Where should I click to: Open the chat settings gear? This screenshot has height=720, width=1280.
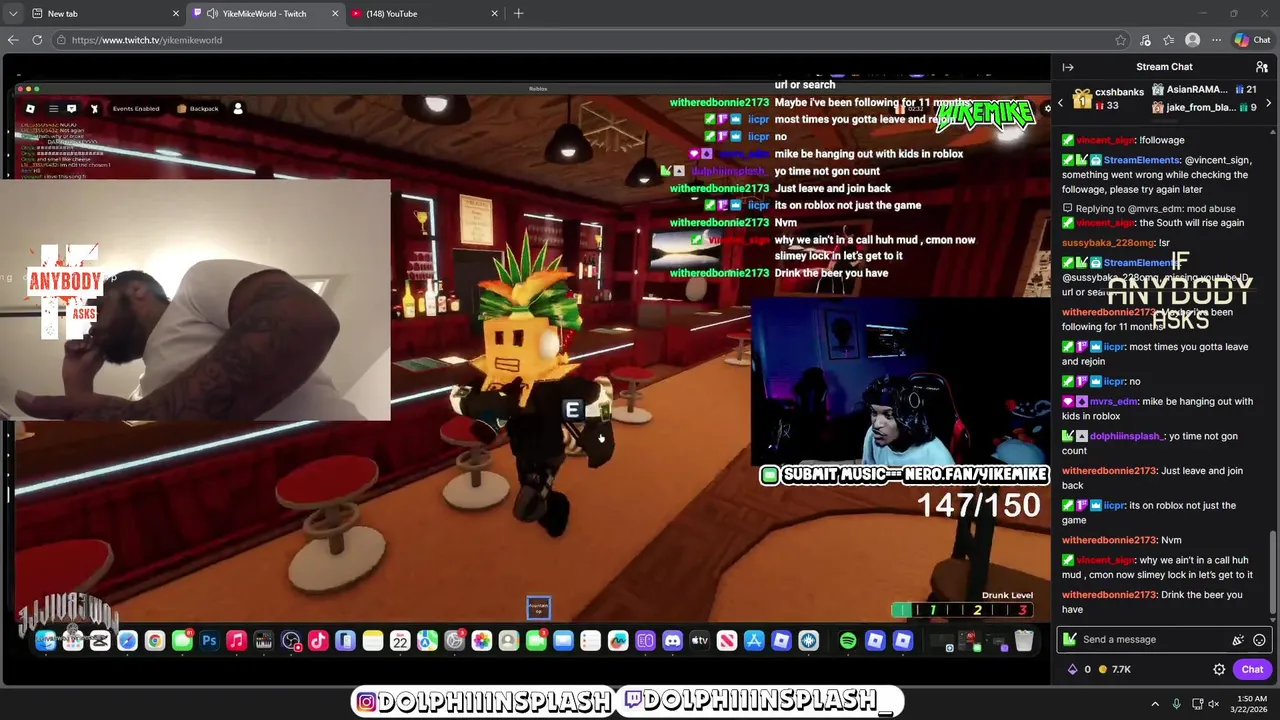pos(1219,669)
